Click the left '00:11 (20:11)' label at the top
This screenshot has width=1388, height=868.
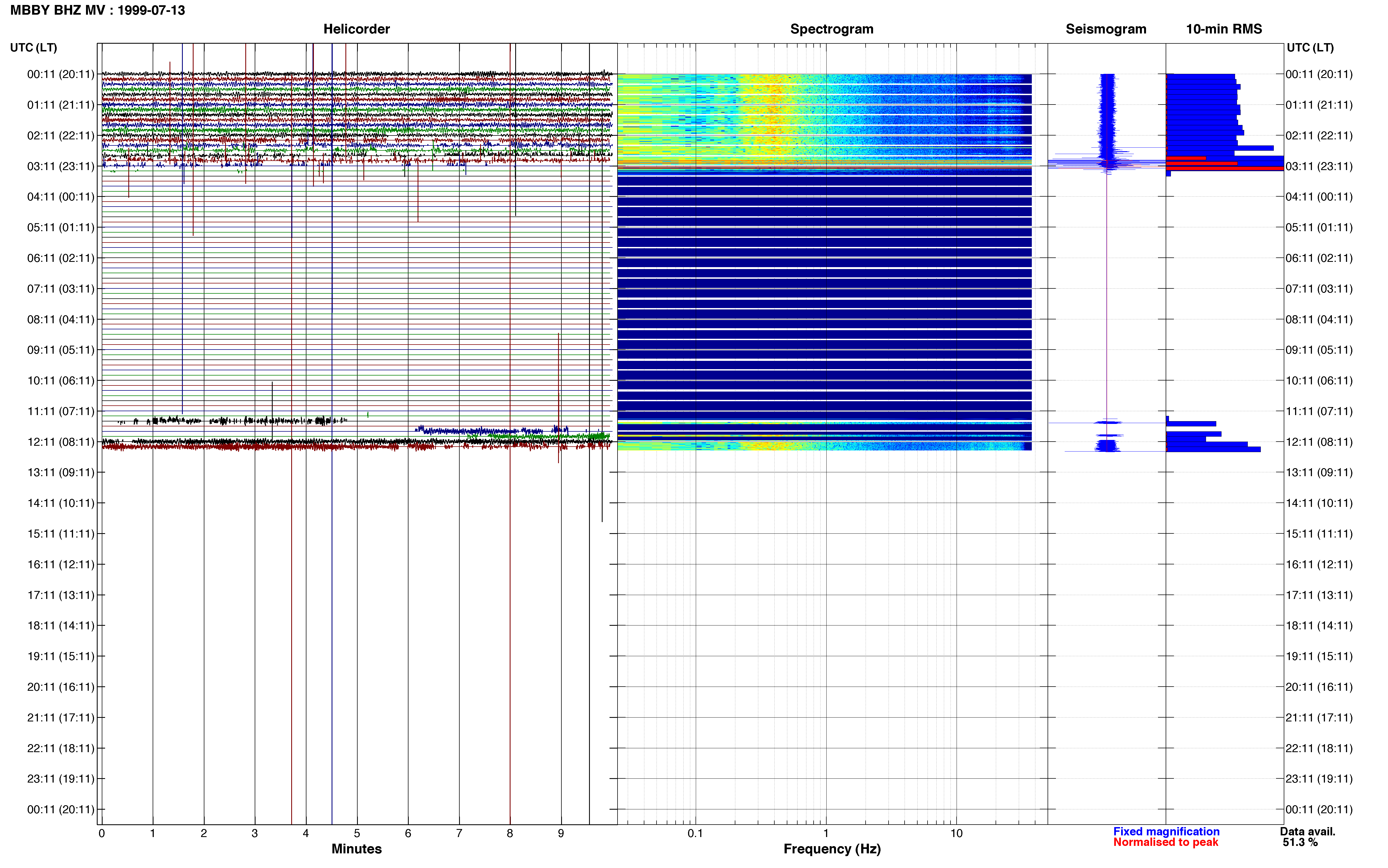61,74
